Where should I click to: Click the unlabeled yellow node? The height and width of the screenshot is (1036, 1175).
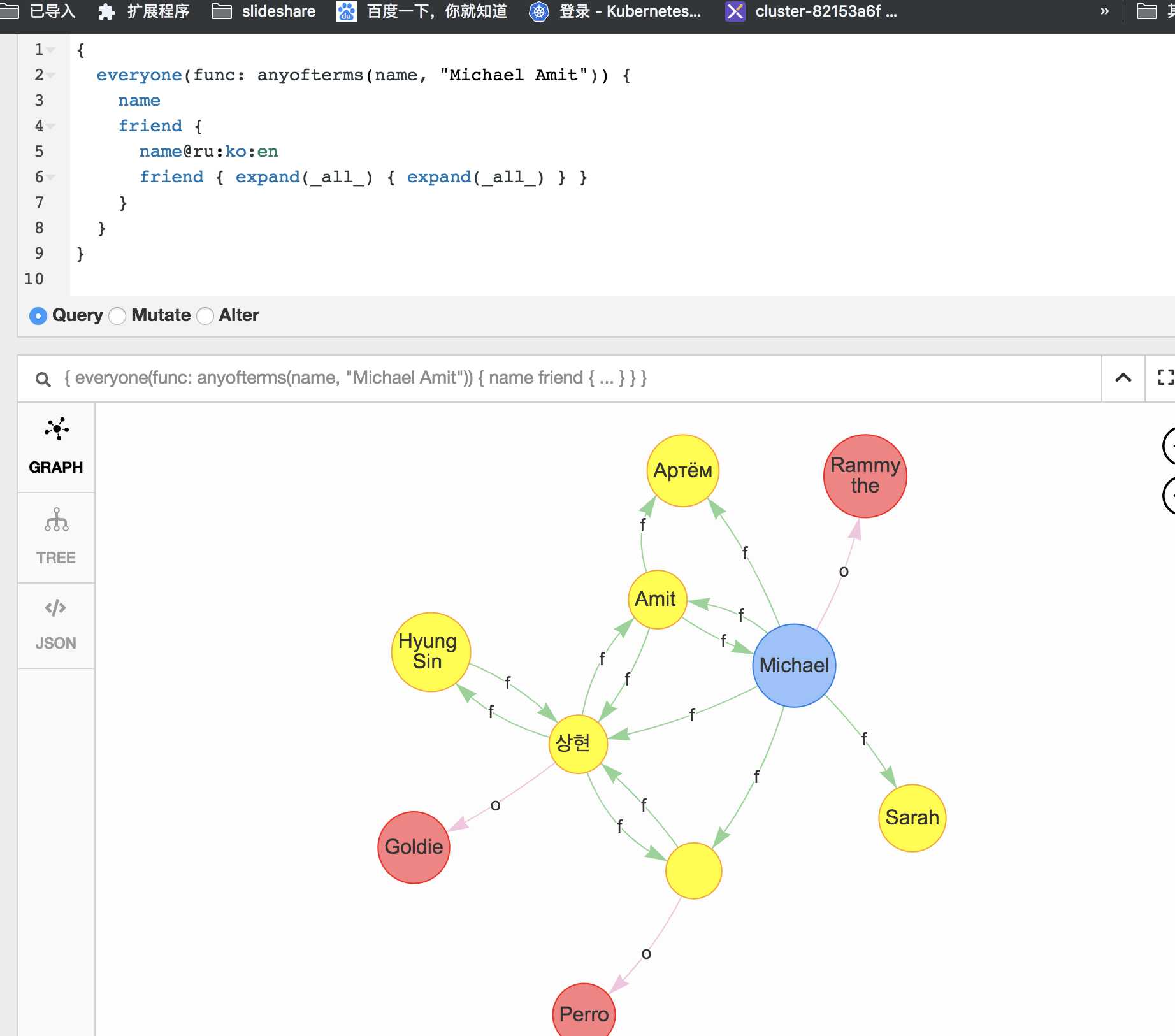pyautogui.click(x=693, y=870)
